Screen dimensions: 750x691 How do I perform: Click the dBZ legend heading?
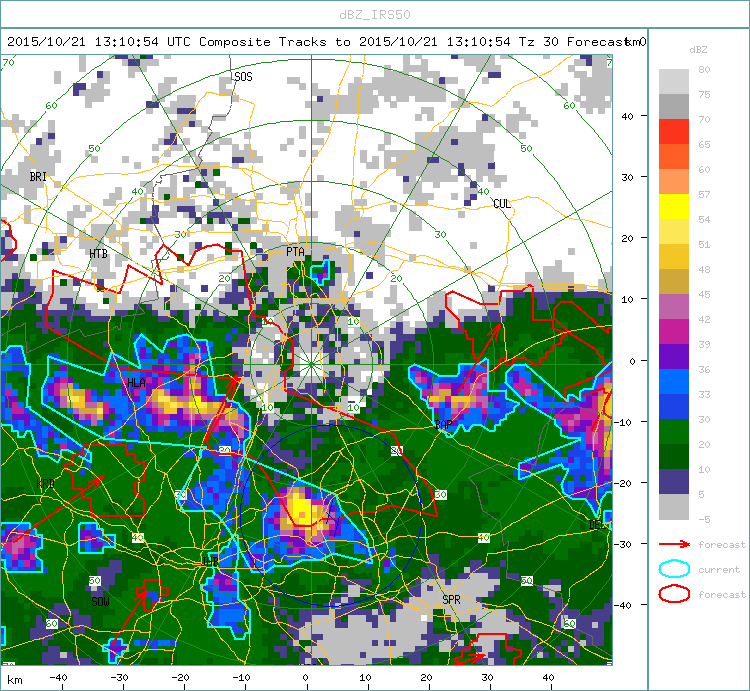[x=698, y=50]
